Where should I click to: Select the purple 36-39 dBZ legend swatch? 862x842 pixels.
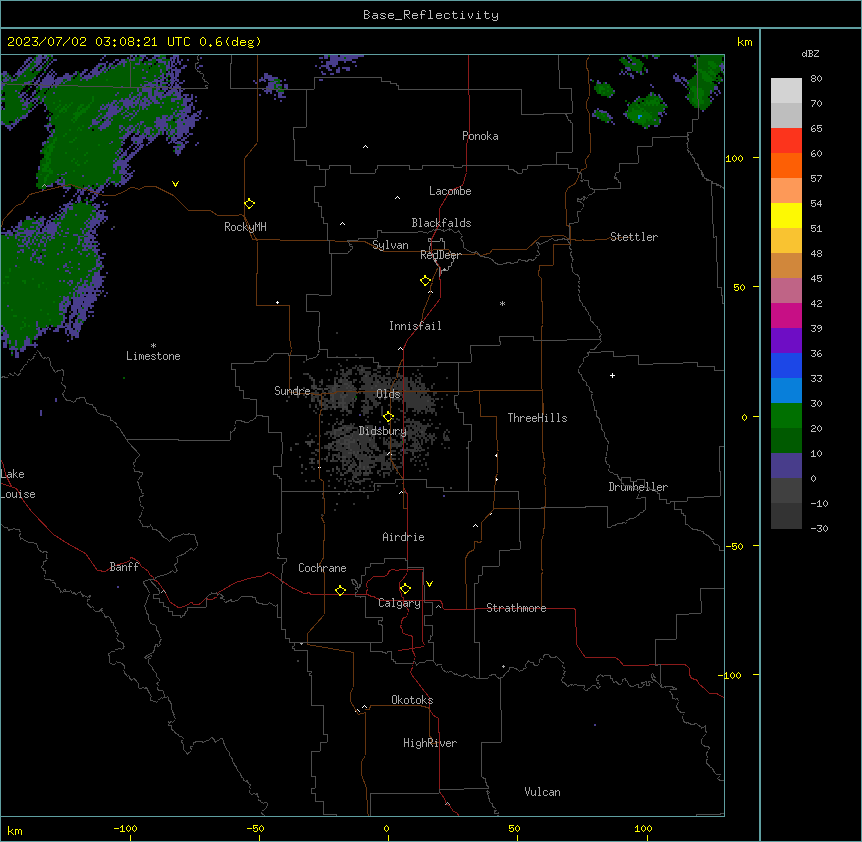click(x=786, y=340)
